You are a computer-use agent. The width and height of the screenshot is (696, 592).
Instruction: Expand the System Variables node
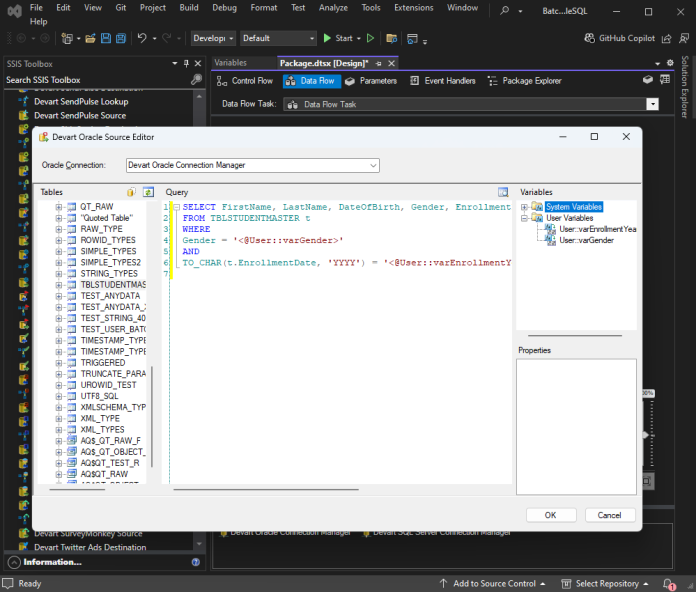click(525, 207)
